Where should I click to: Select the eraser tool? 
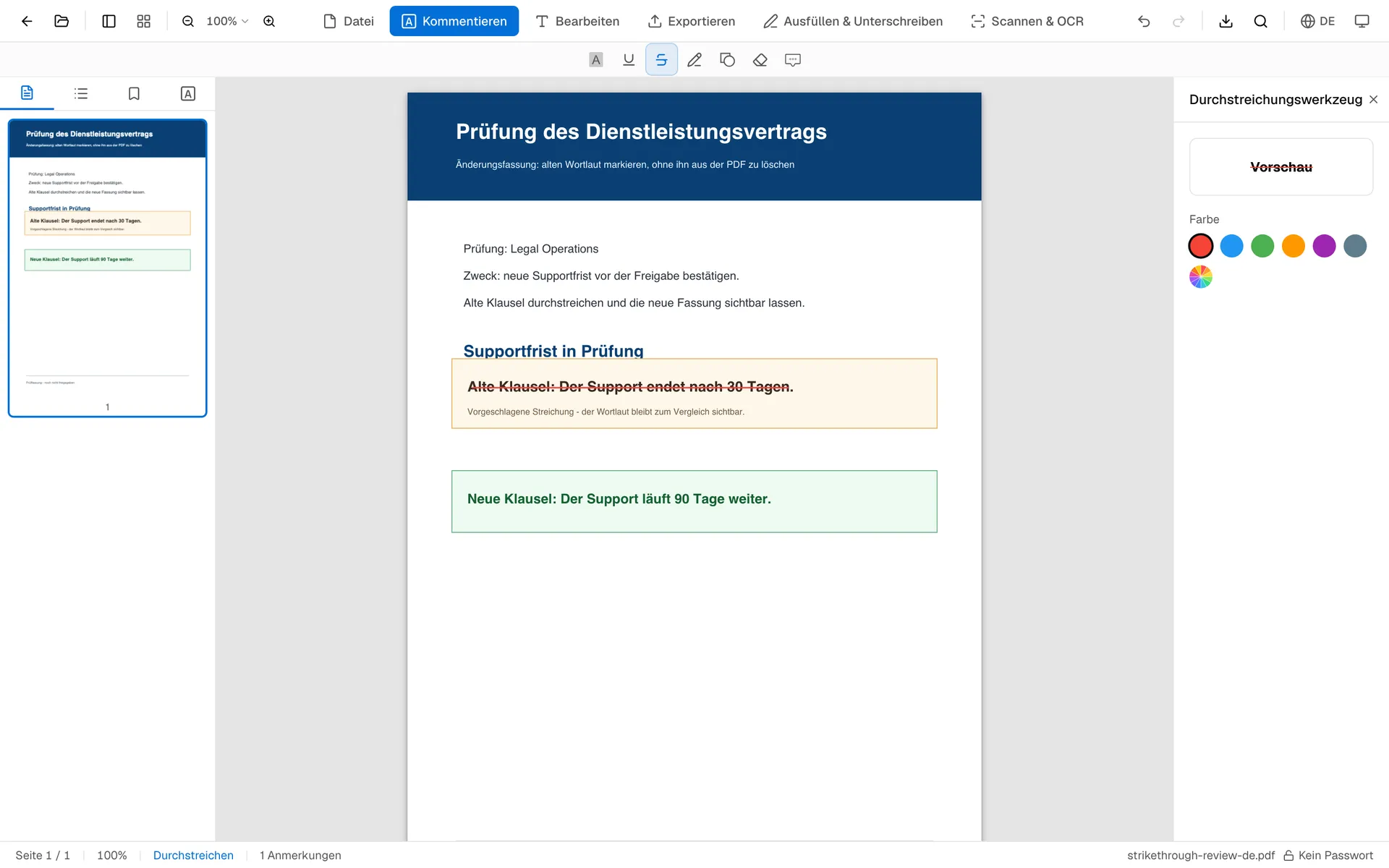(x=760, y=60)
